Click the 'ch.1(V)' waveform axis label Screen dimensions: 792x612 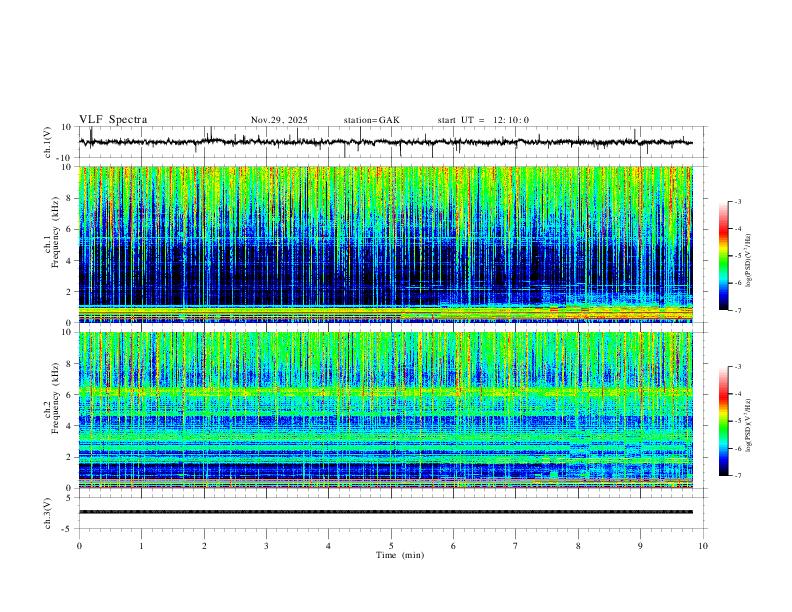tap(48, 142)
